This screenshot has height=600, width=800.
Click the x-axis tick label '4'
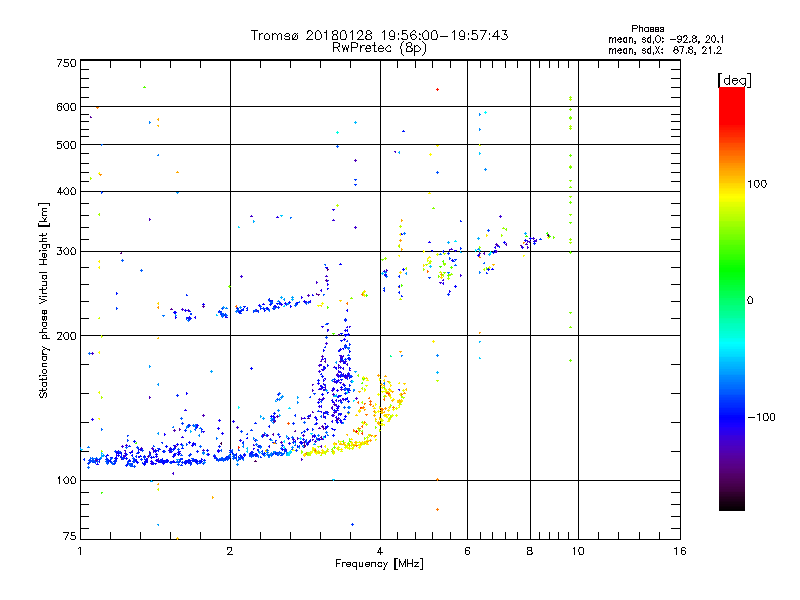380,551
